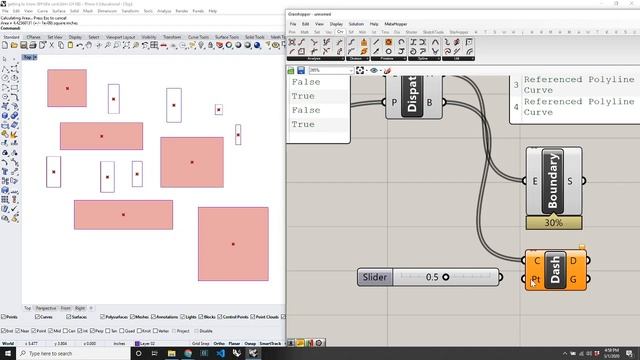Toggle the Surfaces filter checkbox

69,317
